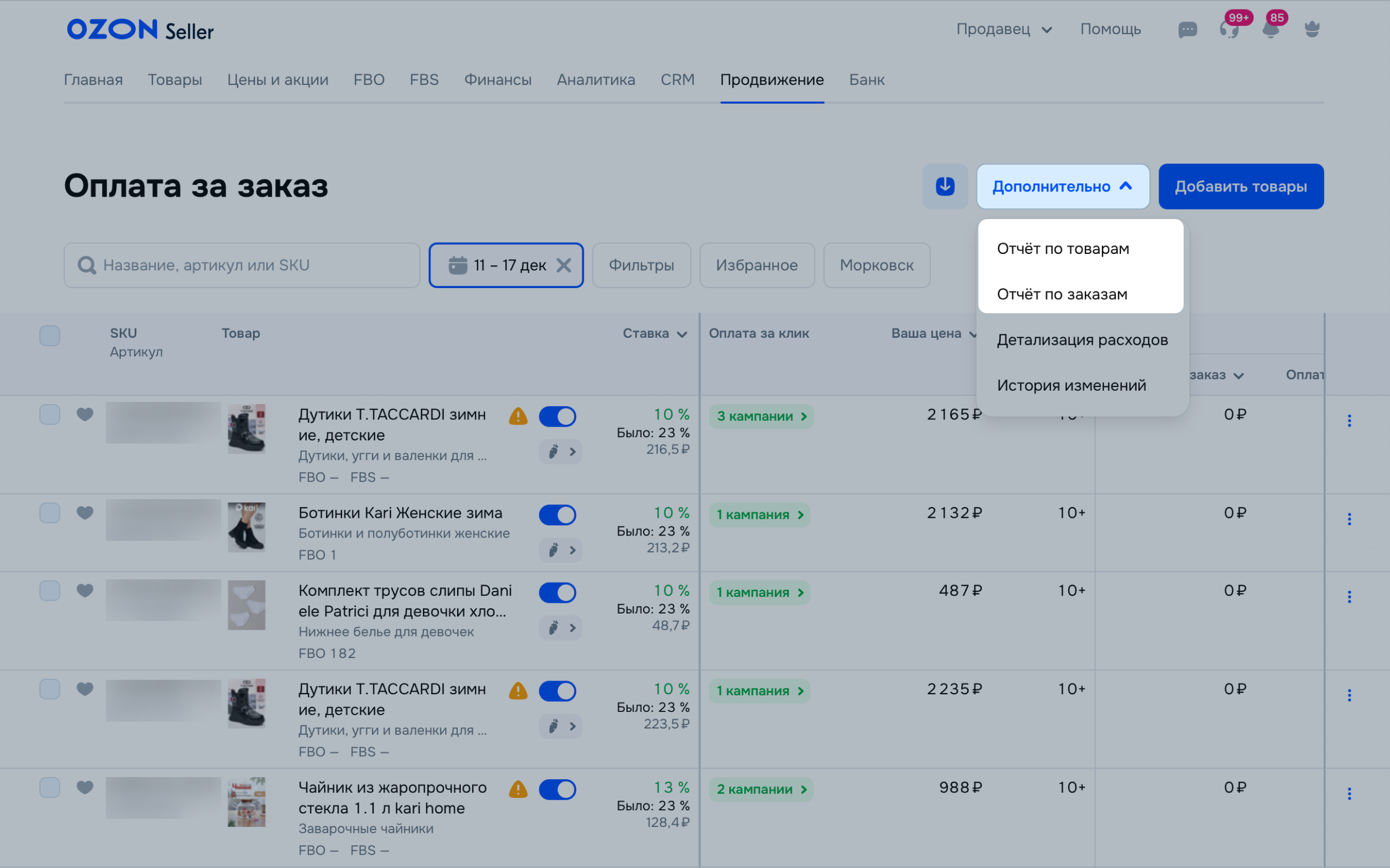Open the chat messages icon

click(1187, 29)
